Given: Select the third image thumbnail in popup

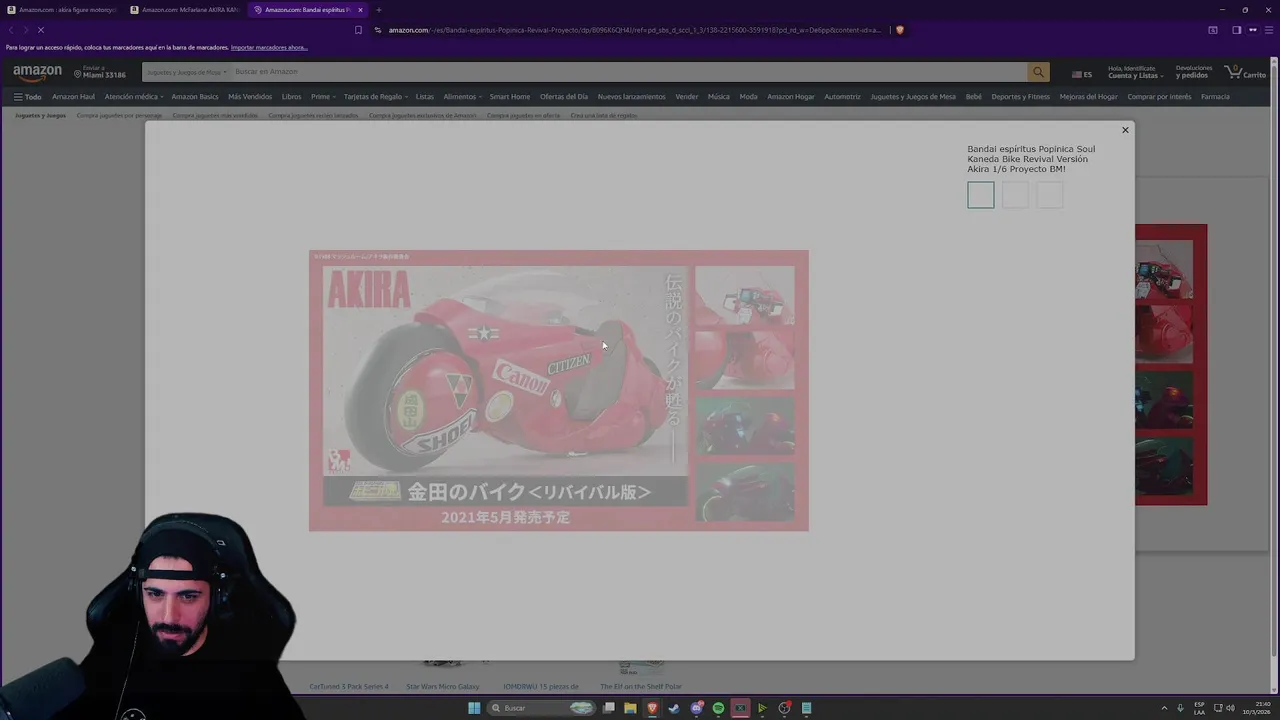Looking at the screenshot, I should coord(1050,195).
